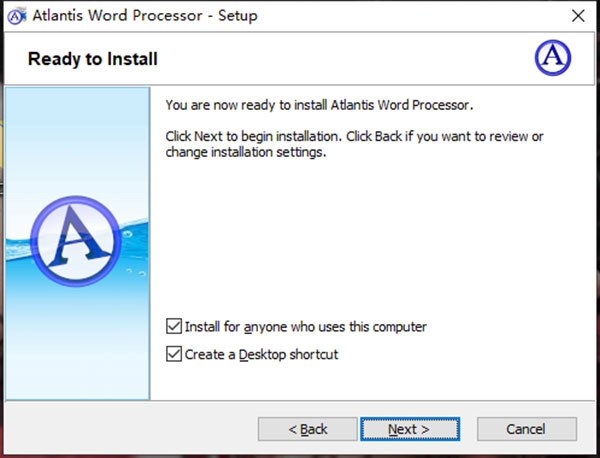Click the round Atlantis logo in the header
The width and height of the screenshot is (600, 458).
pyautogui.click(x=553, y=57)
